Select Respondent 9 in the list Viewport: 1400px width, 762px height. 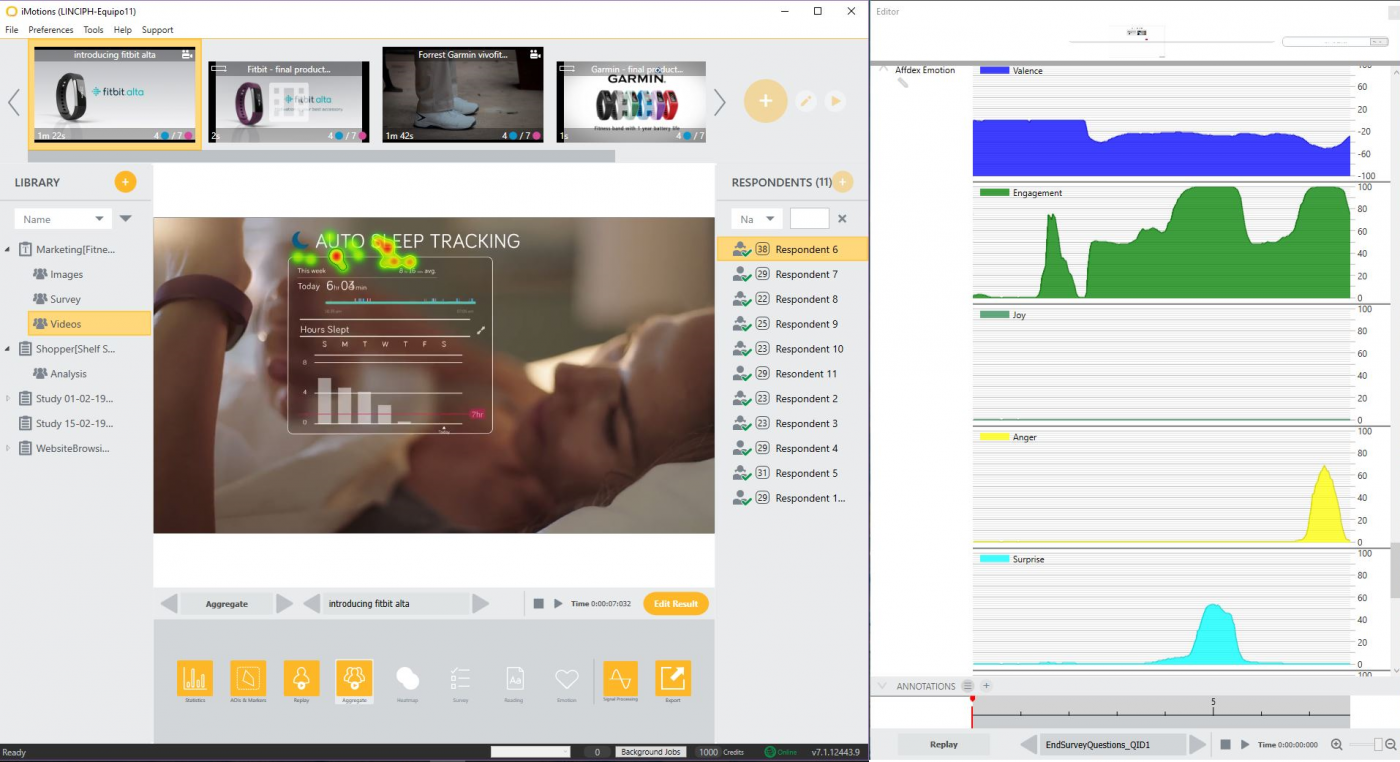792,324
